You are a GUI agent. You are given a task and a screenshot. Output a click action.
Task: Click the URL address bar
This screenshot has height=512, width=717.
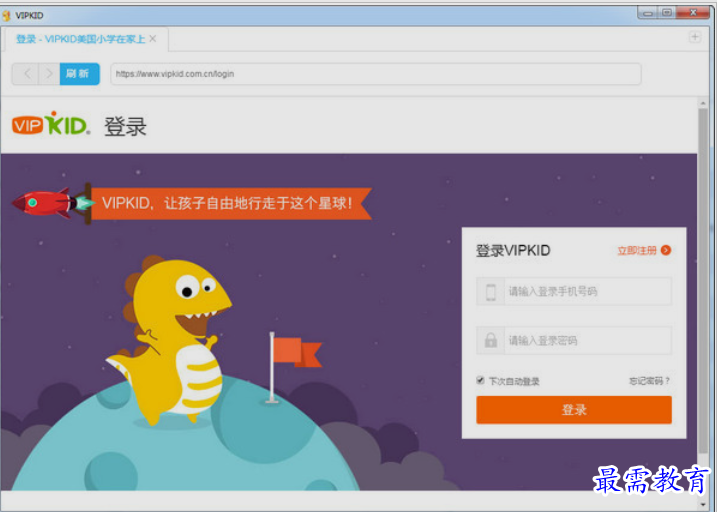pos(375,74)
